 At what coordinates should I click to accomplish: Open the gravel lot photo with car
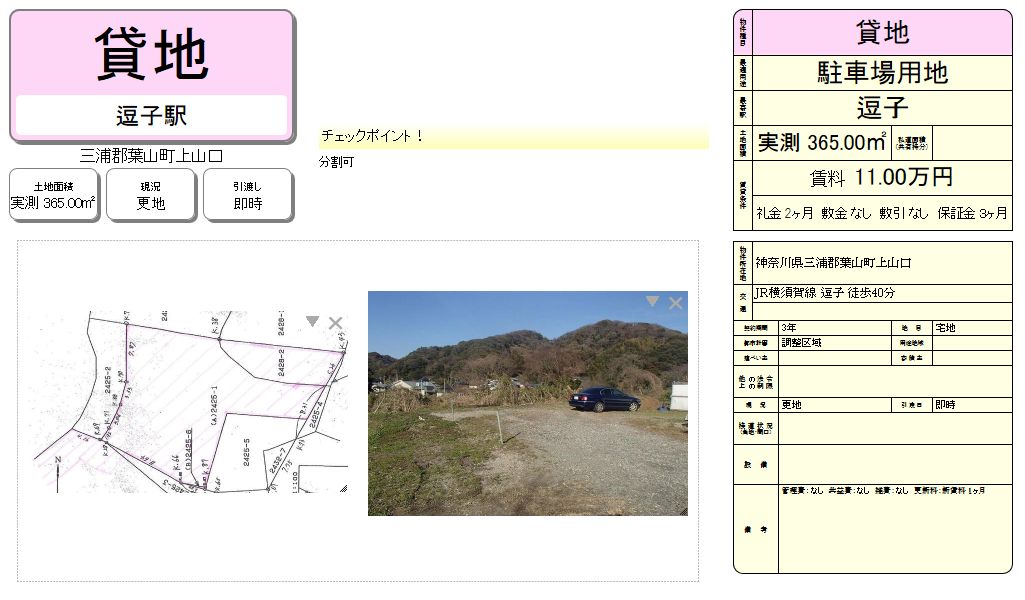coord(527,410)
